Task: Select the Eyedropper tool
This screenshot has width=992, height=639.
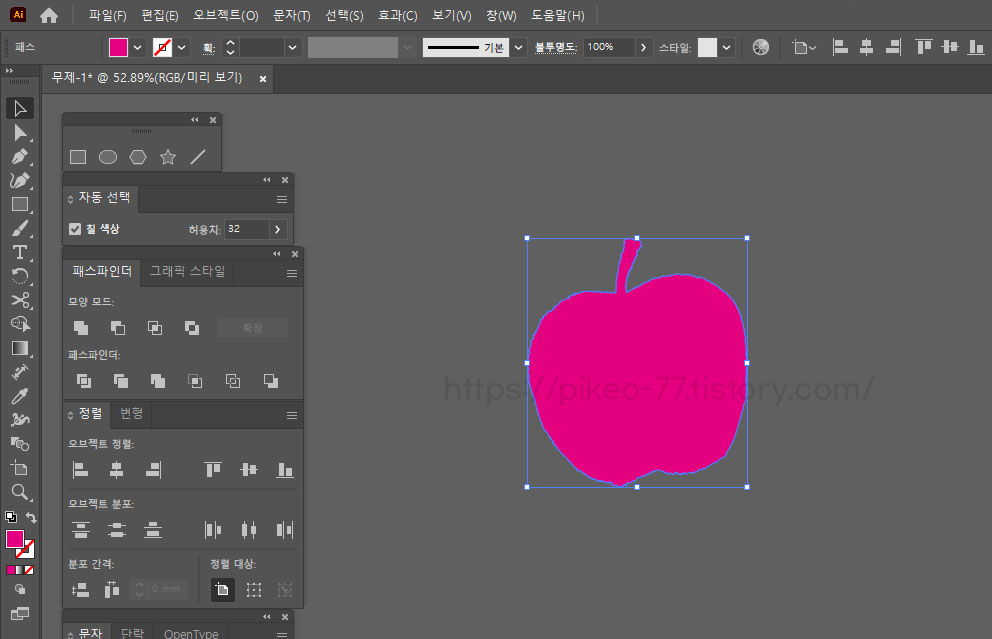Action: (20, 396)
